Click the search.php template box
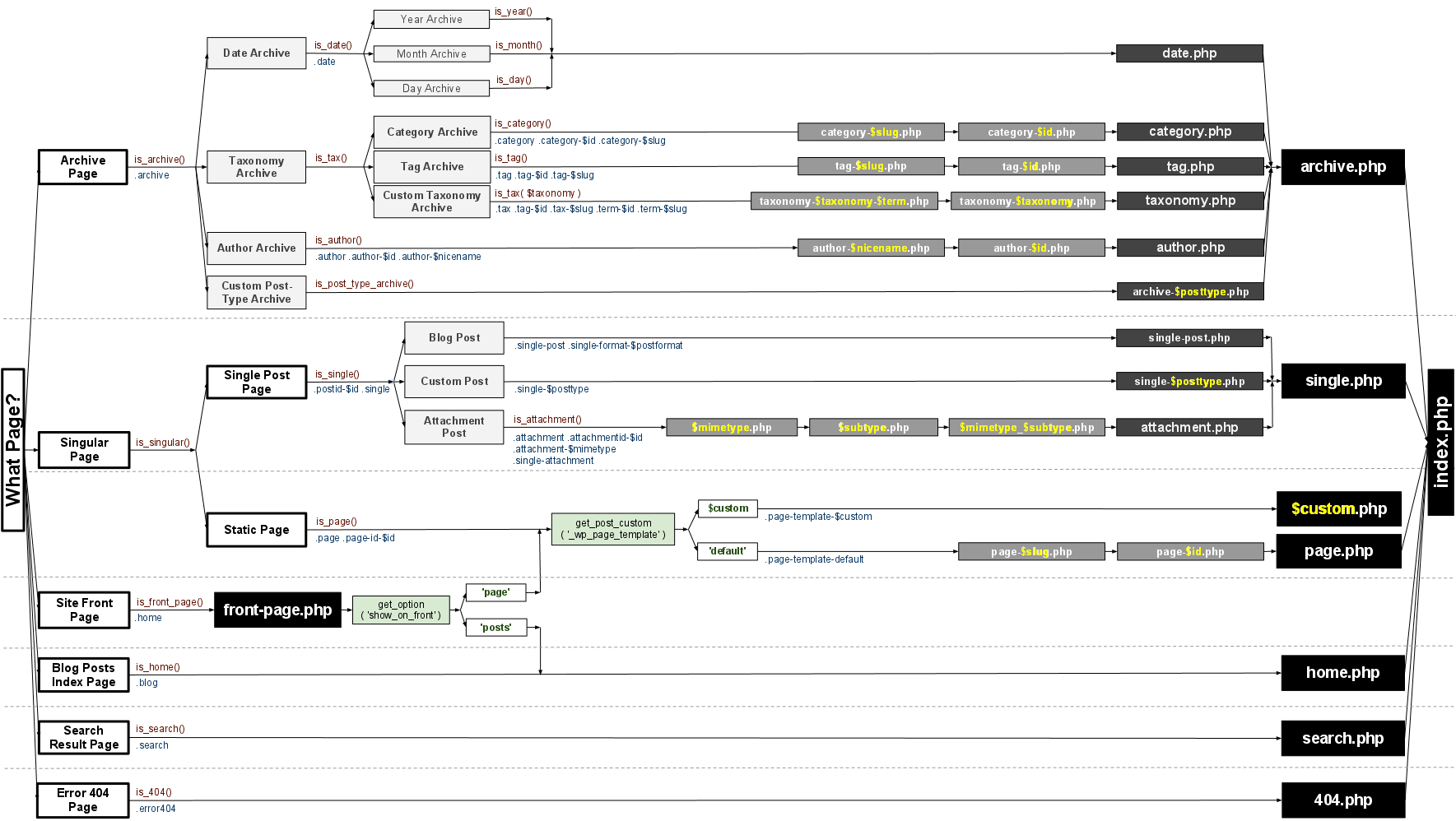The image size is (1456, 821). pos(1343,739)
